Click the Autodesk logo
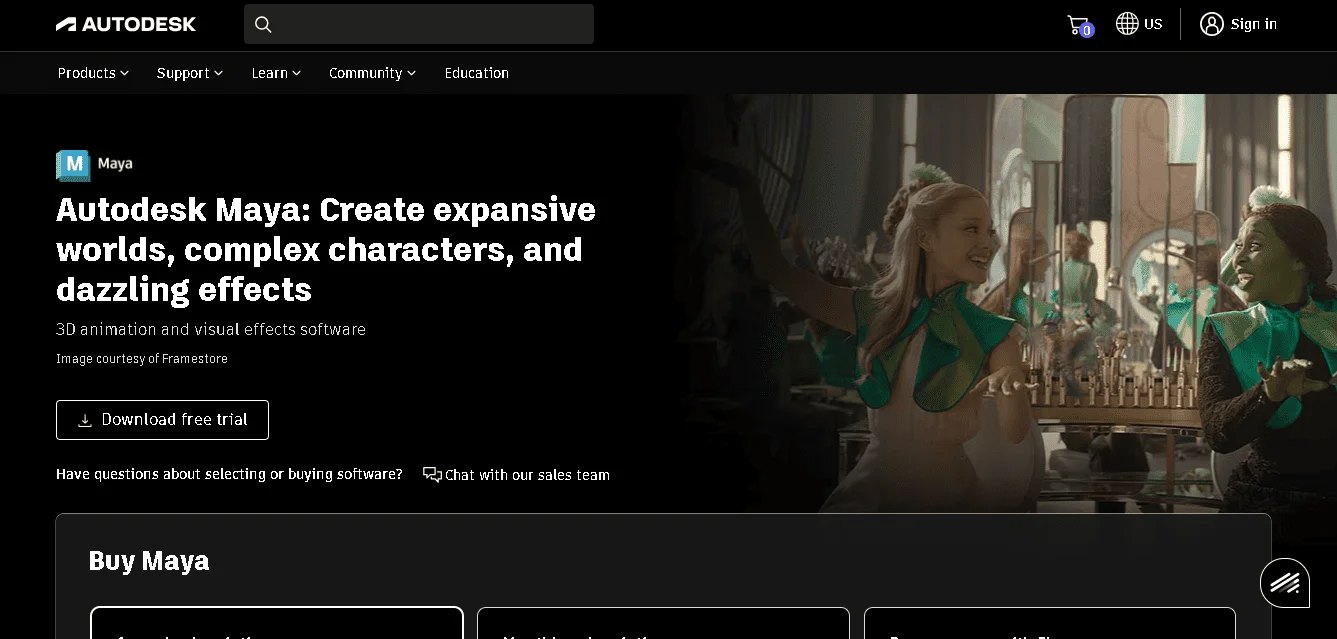Screen dimensions: 1337x639 126,23
